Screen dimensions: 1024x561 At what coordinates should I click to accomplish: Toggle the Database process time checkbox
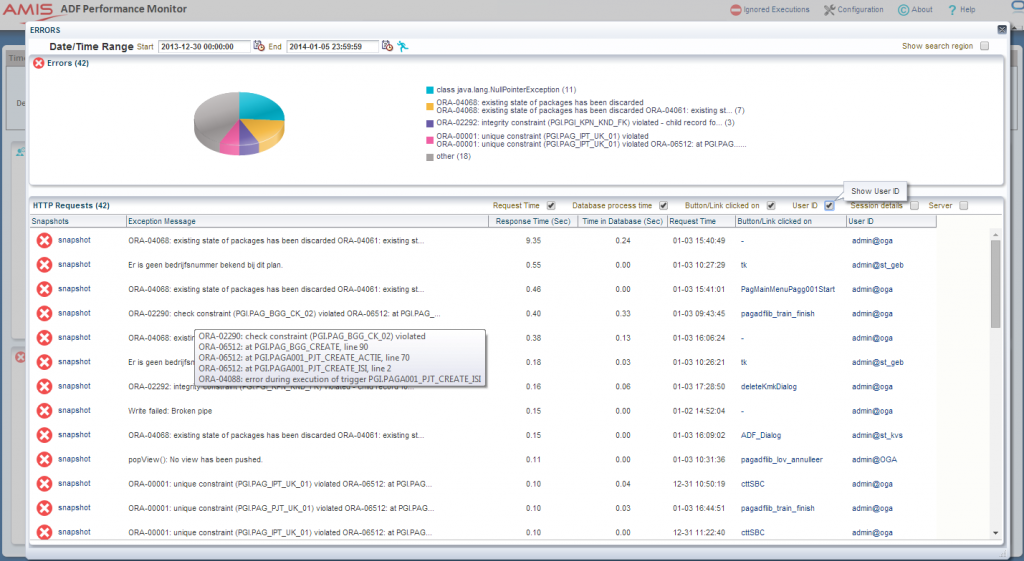coord(663,205)
